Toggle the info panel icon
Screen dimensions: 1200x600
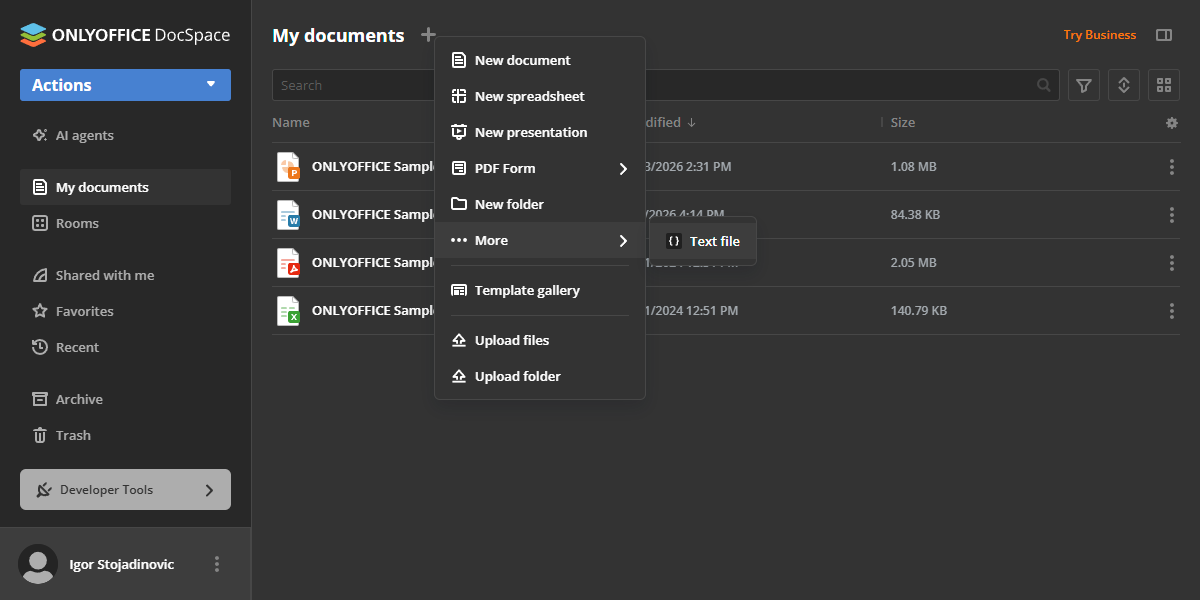[x=1163, y=35]
